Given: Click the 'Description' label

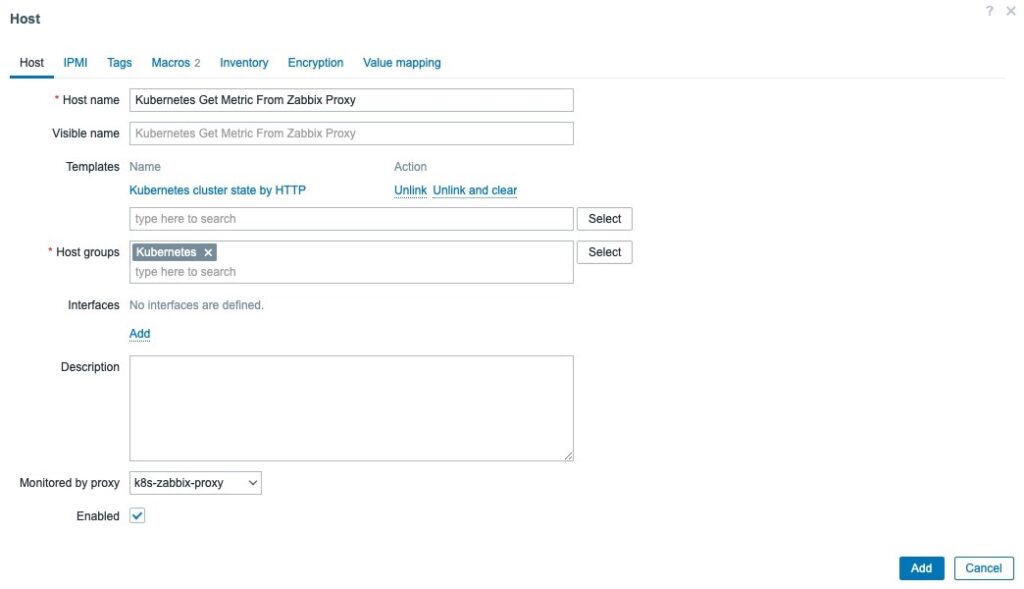Looking at the screenshot, I should (x=90, y=367).
